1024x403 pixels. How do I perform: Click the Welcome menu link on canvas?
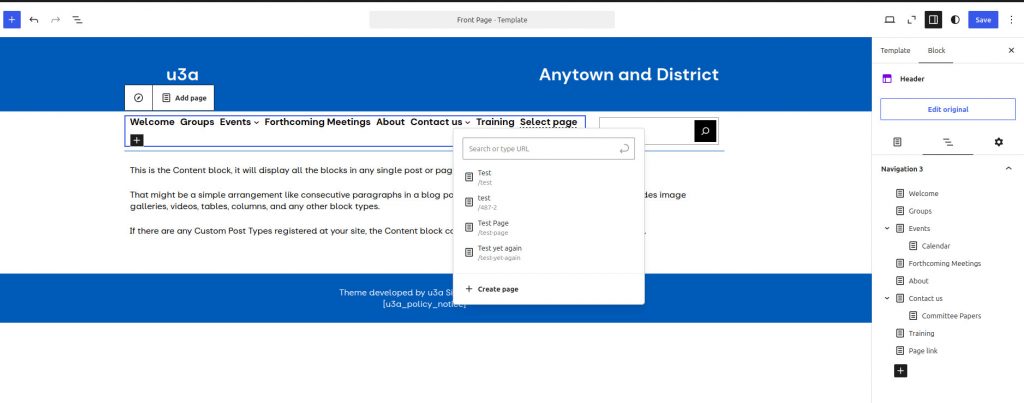(x=152, y=121)
